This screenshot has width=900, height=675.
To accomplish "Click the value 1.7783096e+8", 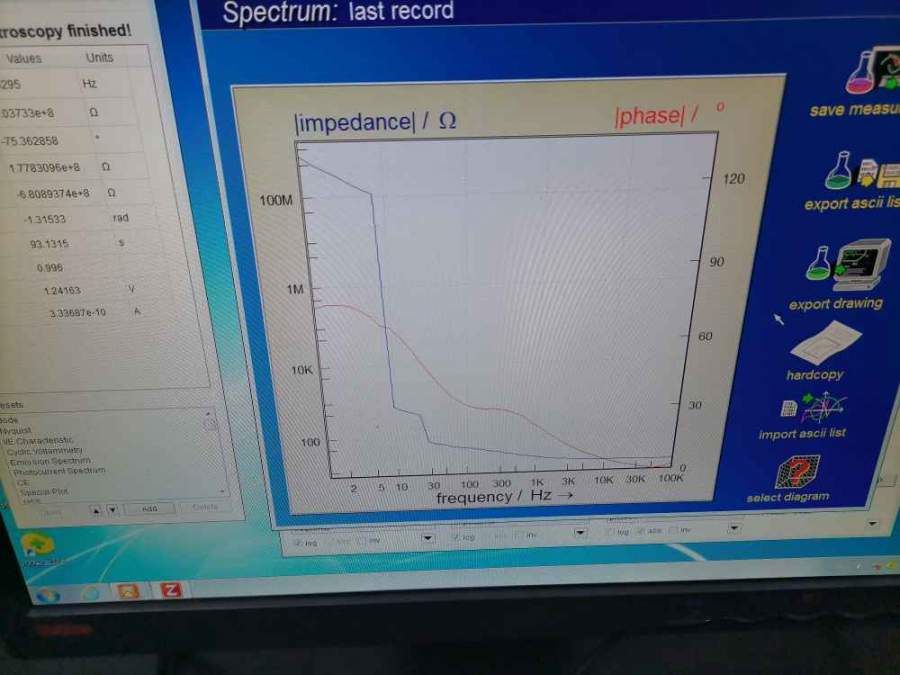I will (x=45, y=168).
